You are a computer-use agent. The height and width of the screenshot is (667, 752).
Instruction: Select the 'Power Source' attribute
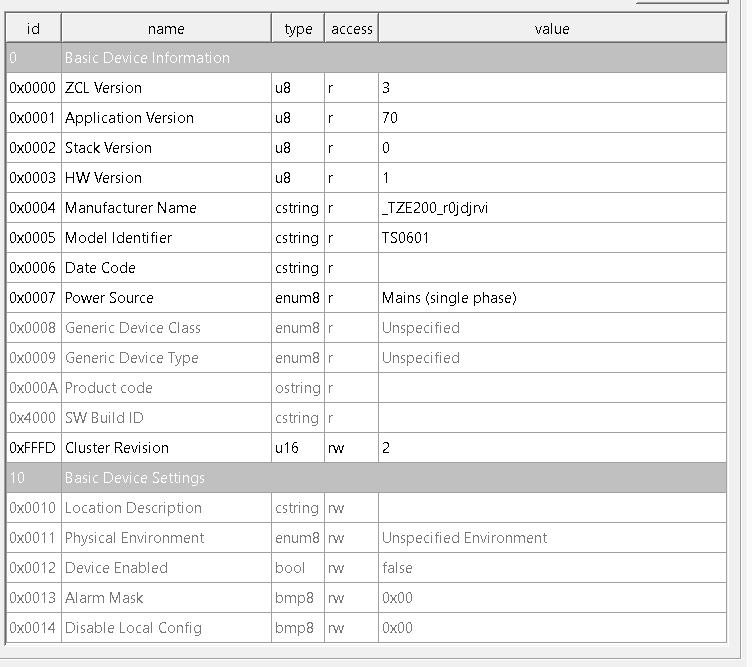[x=366, y=298]
